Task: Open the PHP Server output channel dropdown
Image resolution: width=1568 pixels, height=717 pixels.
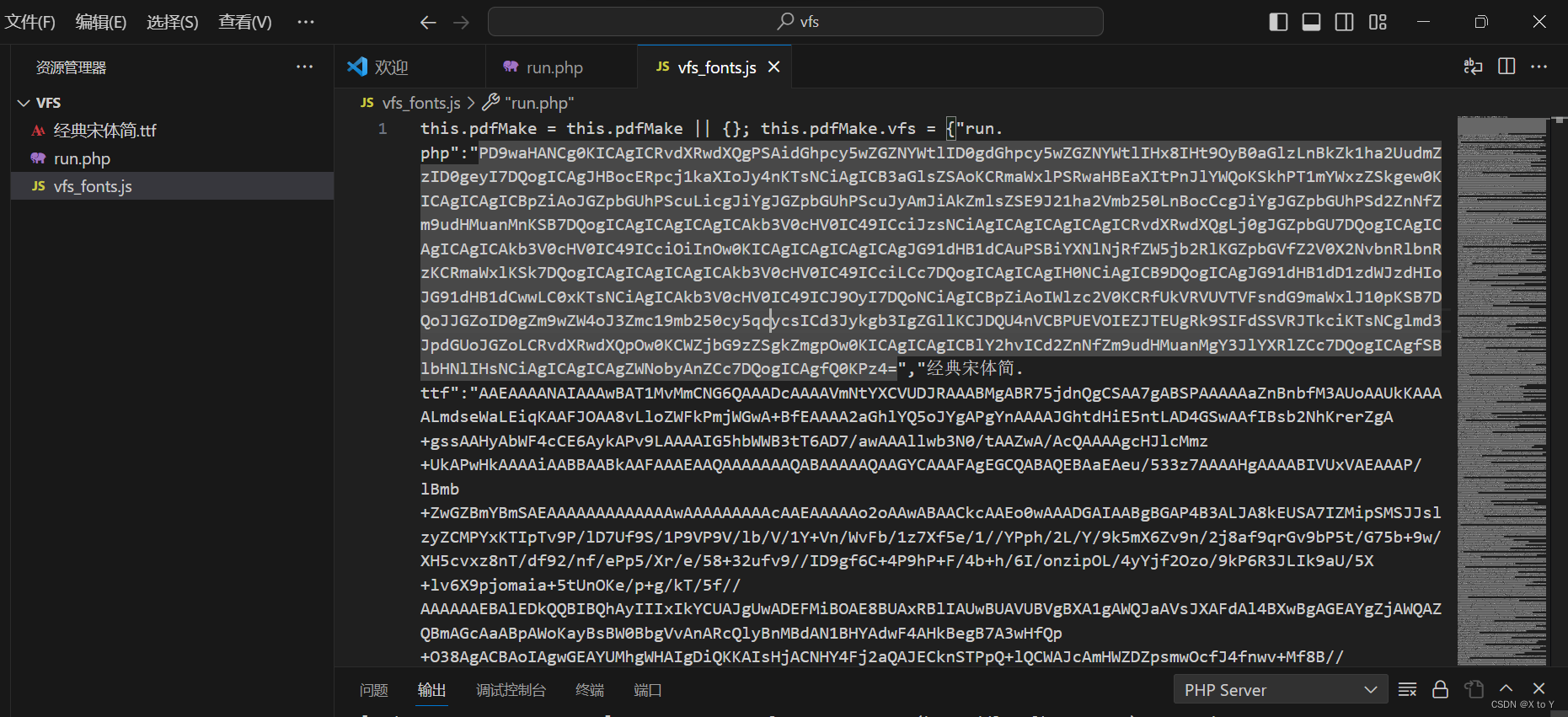Action: pyautogui.click(x=1280, y=690)
